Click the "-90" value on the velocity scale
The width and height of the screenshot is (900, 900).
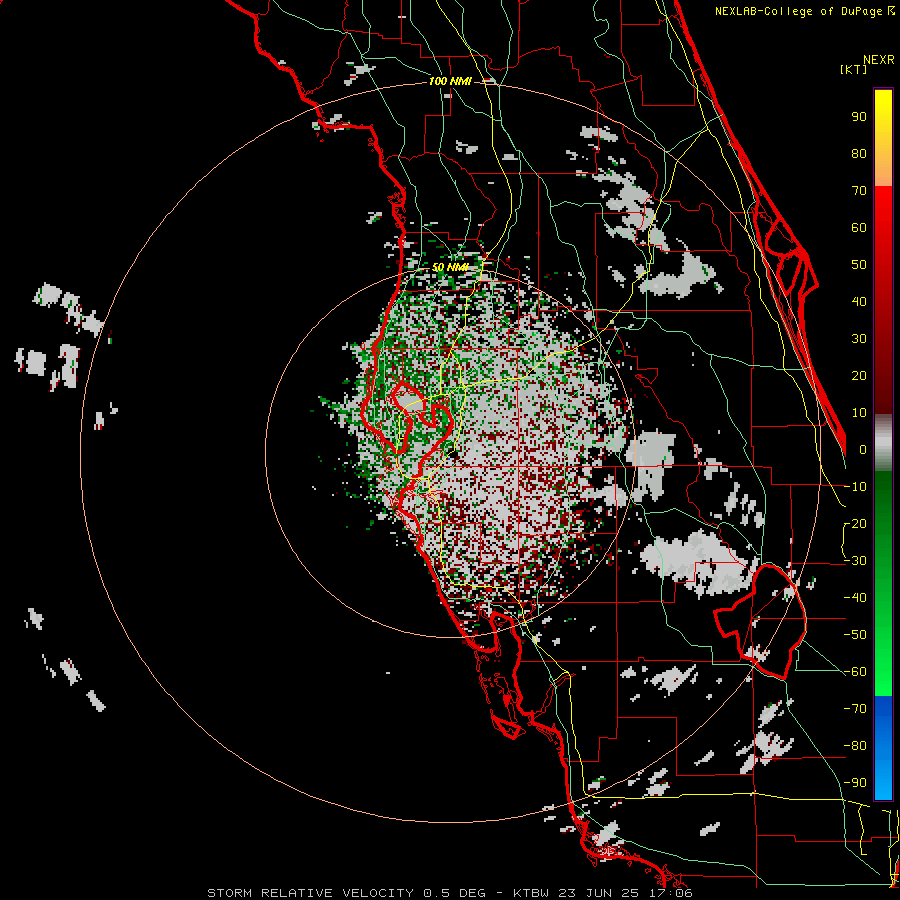(855, 783)
